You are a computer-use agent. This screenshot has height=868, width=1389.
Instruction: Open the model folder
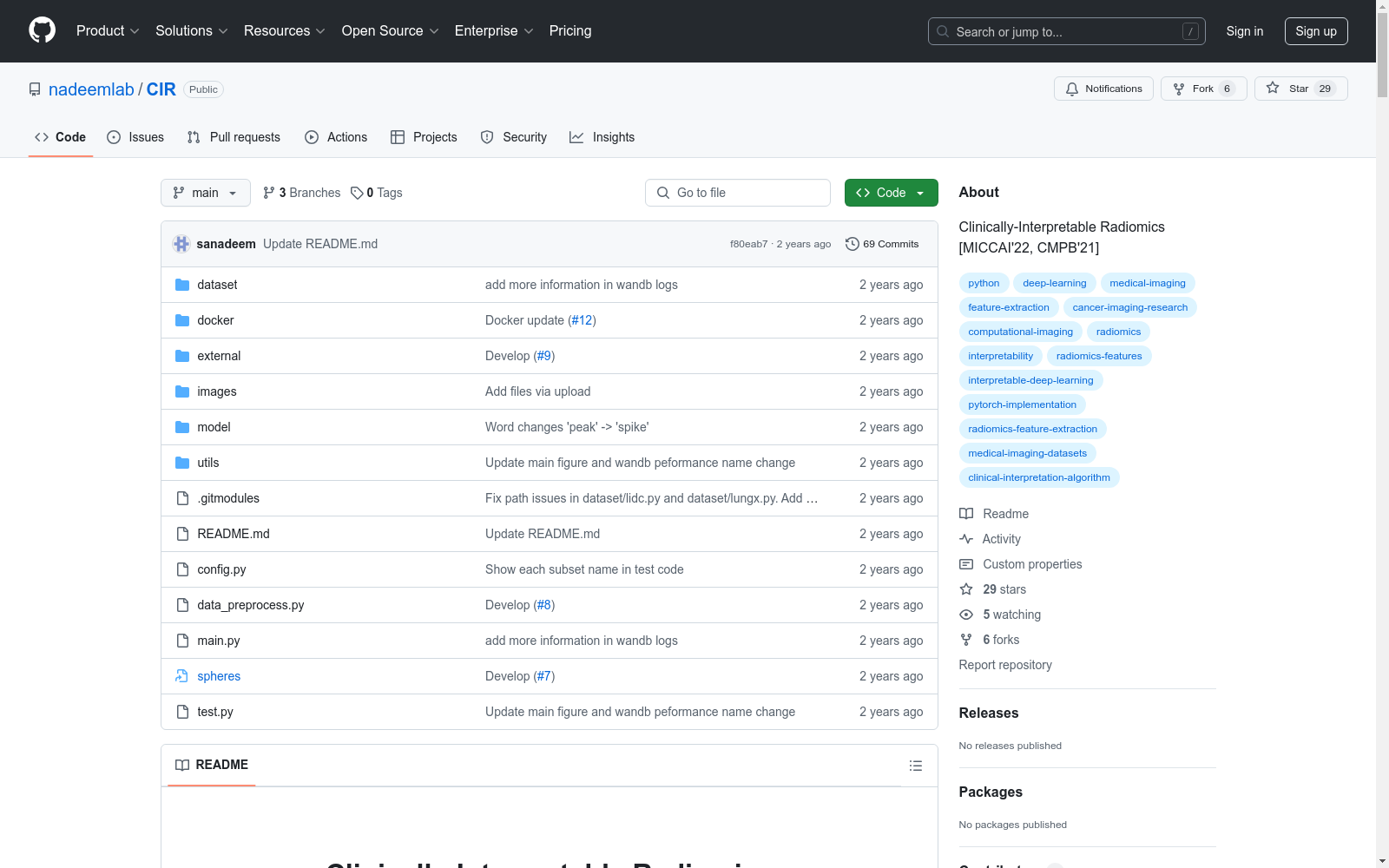[x=214, y=427]
